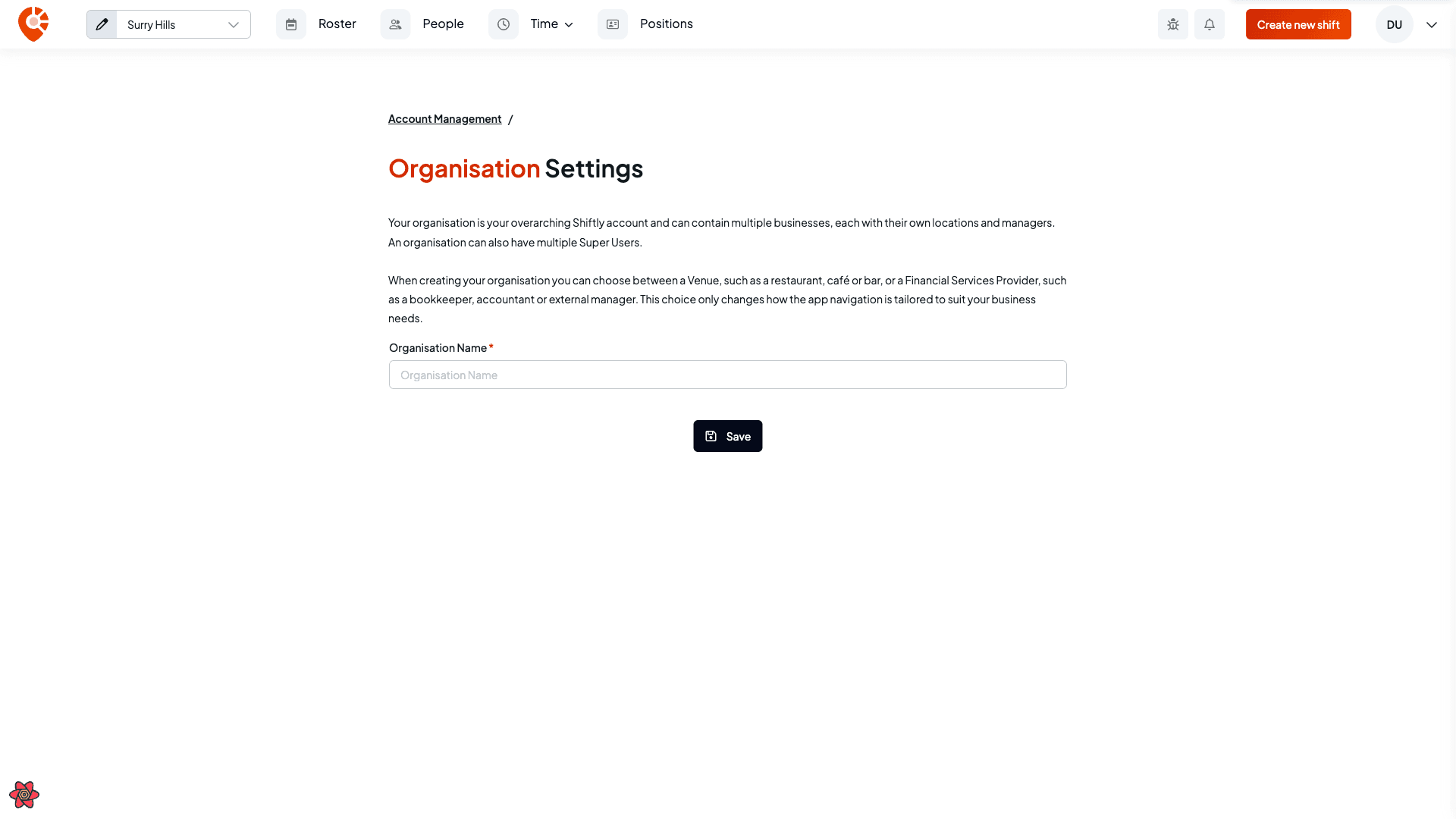Click the Shiftly logo icon
The height and width of the screenshot is (819, 1456).
tap(33, 24)
